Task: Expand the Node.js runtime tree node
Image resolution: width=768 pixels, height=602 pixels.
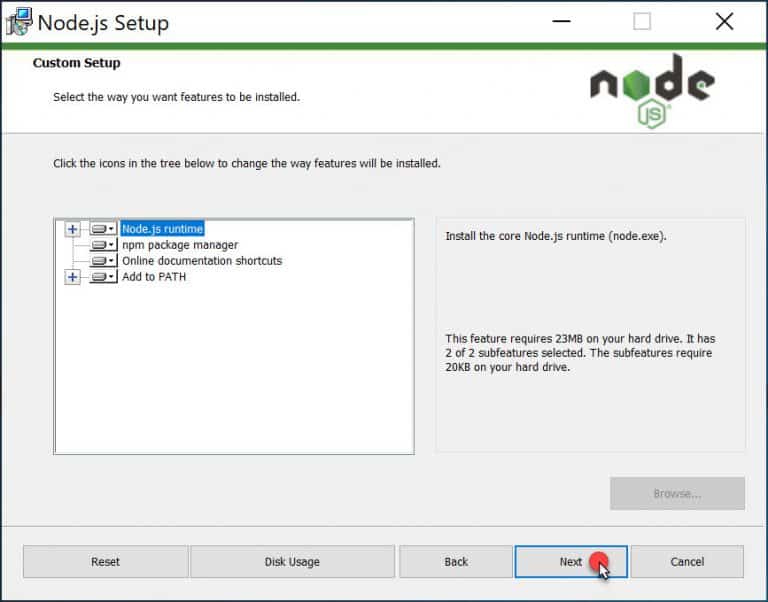Action: coord(72,229)
